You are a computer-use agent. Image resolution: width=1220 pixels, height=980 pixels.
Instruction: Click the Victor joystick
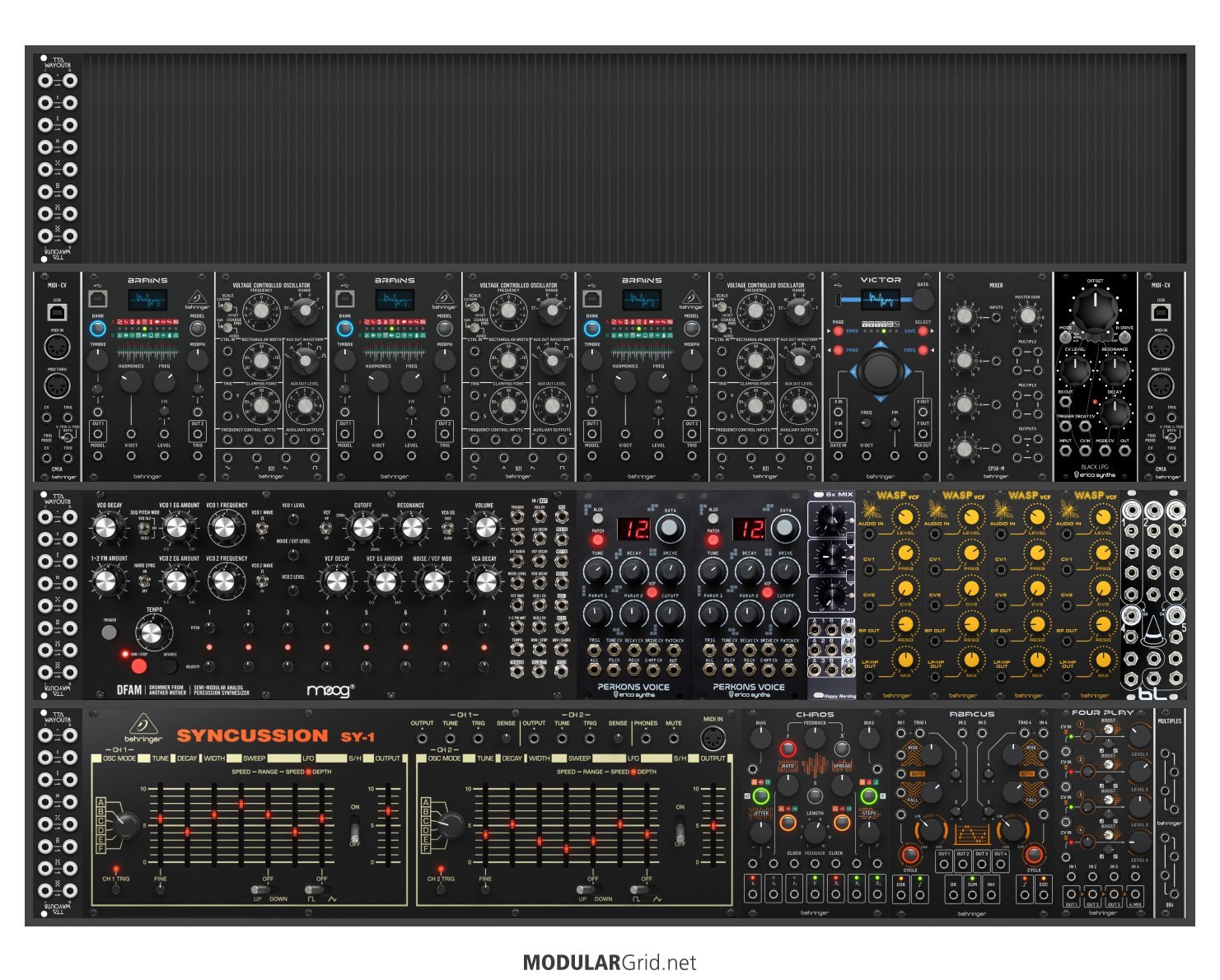point(881,370)
